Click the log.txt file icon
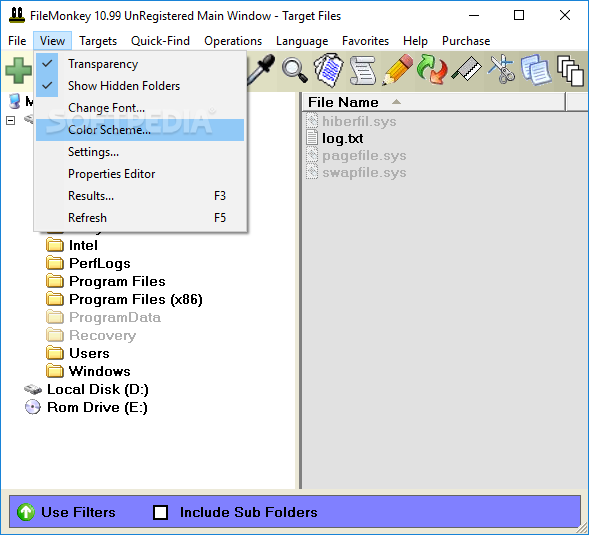The height and width of the screenshot is (535, 589). tap(312, 138)
